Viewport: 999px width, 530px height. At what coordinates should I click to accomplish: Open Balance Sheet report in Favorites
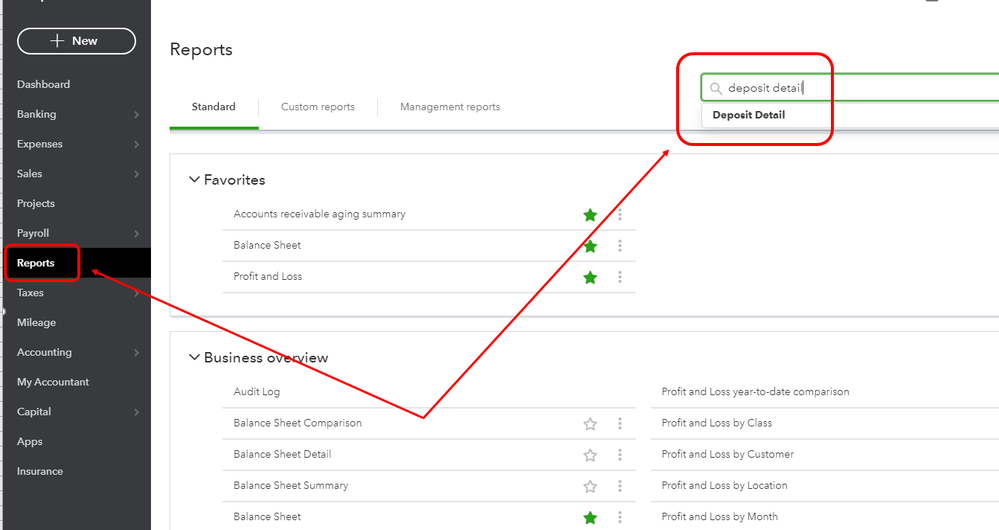pyautogui.click(x=267, y=245)
